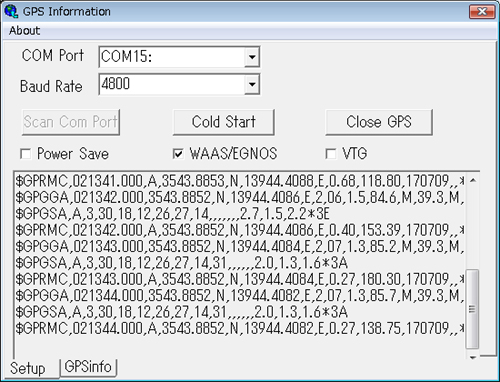
Task: Uncheck the WAAS/EGNOS checkbox
Action: point(178,154)
